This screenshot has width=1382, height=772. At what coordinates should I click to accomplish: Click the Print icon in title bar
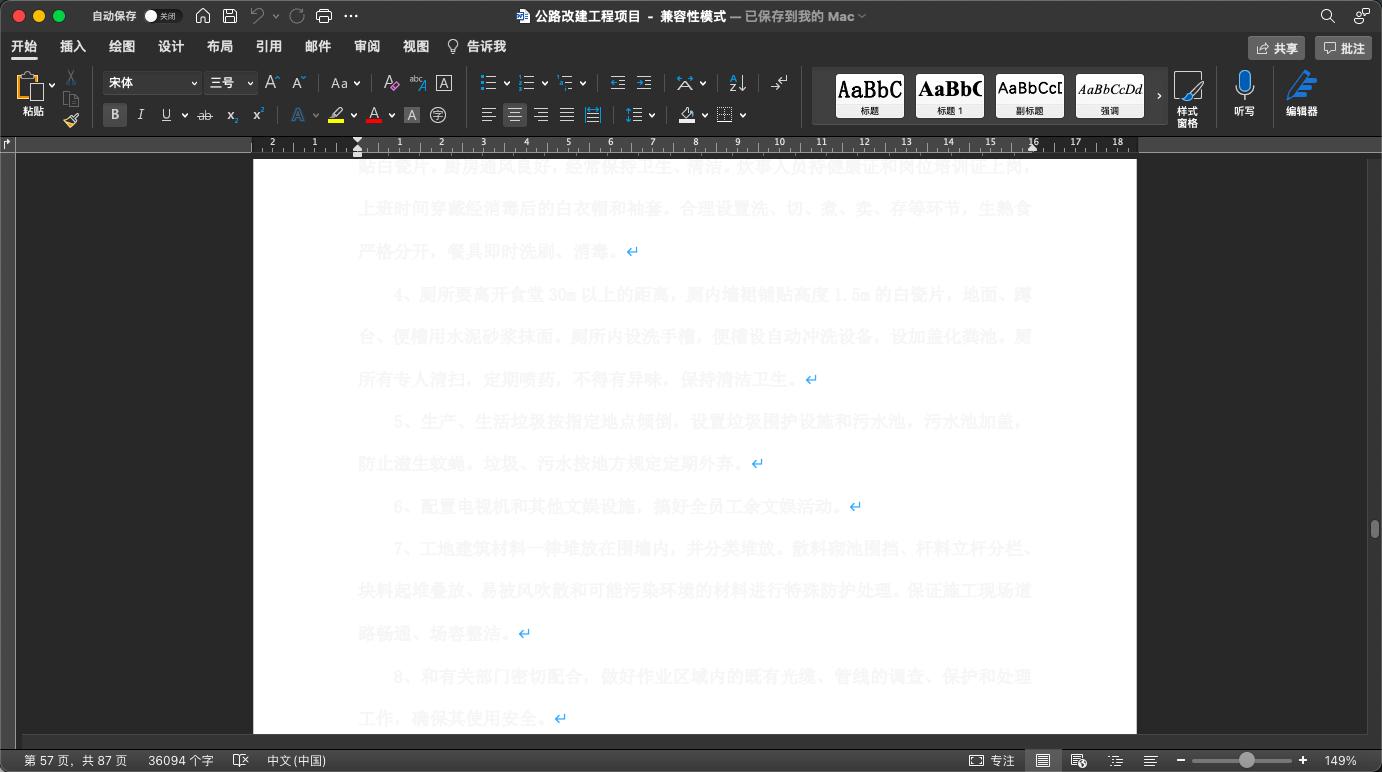pos(324,16)
